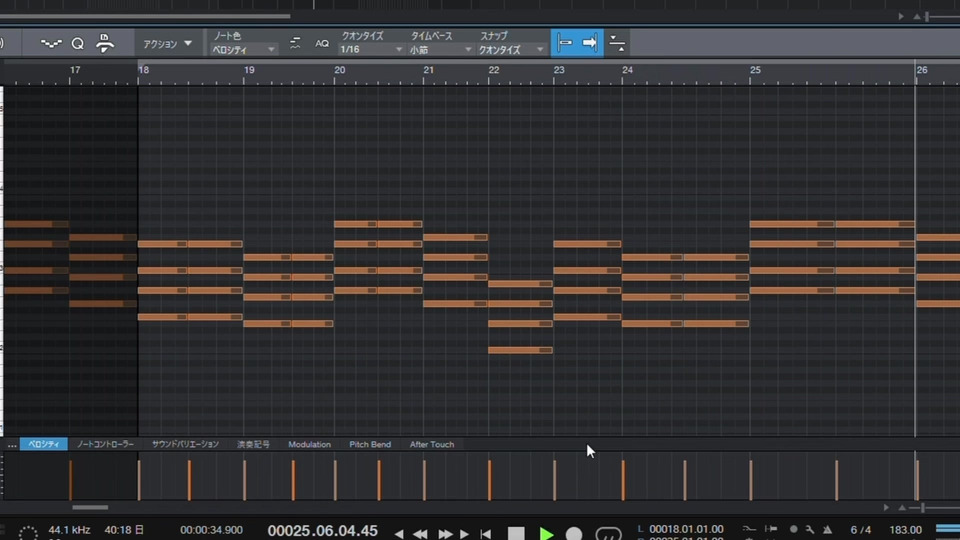Viewport: 960px width, 540px height.
Task: Click the fast-forward transport button
Action: 445,534
